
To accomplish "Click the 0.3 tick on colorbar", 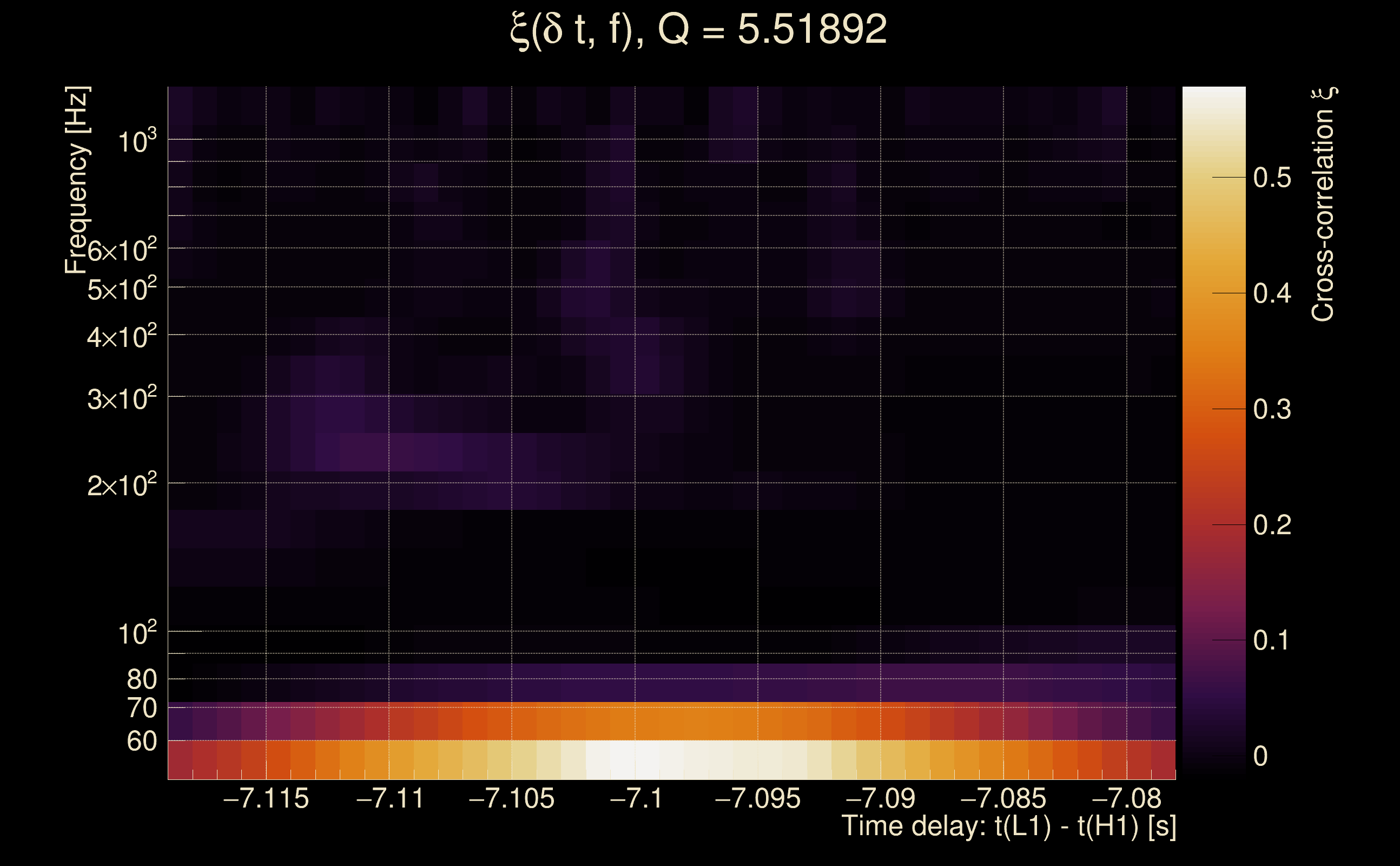I will click(1272, 410).
